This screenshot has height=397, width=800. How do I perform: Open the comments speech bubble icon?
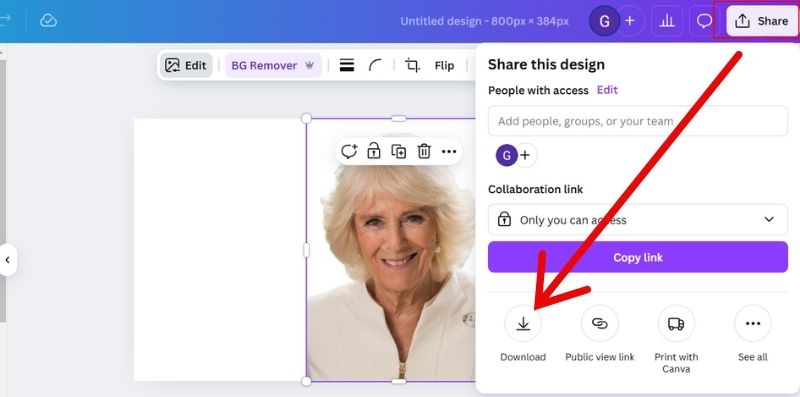pyautogui.click(x=705, y=21)
